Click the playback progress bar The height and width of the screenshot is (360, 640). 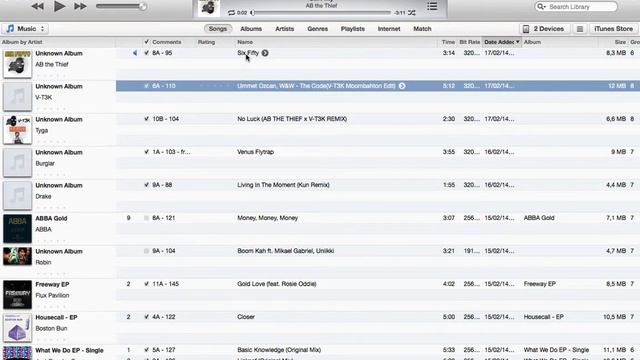pyautogui.click(x=322, y=13)
